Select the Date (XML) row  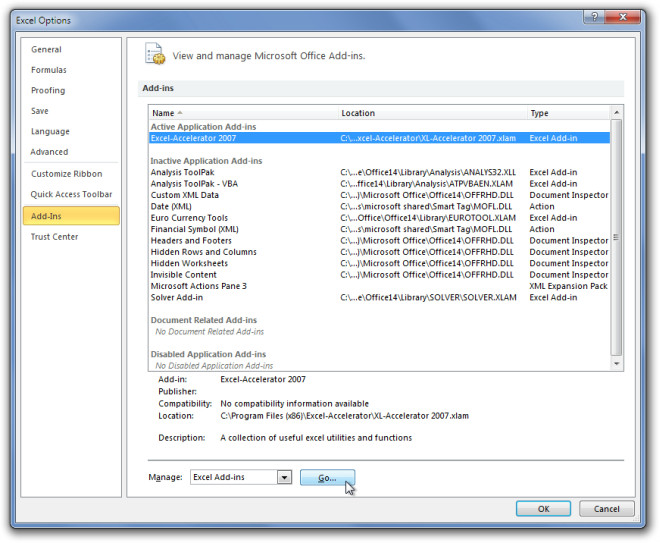[379, 206]
